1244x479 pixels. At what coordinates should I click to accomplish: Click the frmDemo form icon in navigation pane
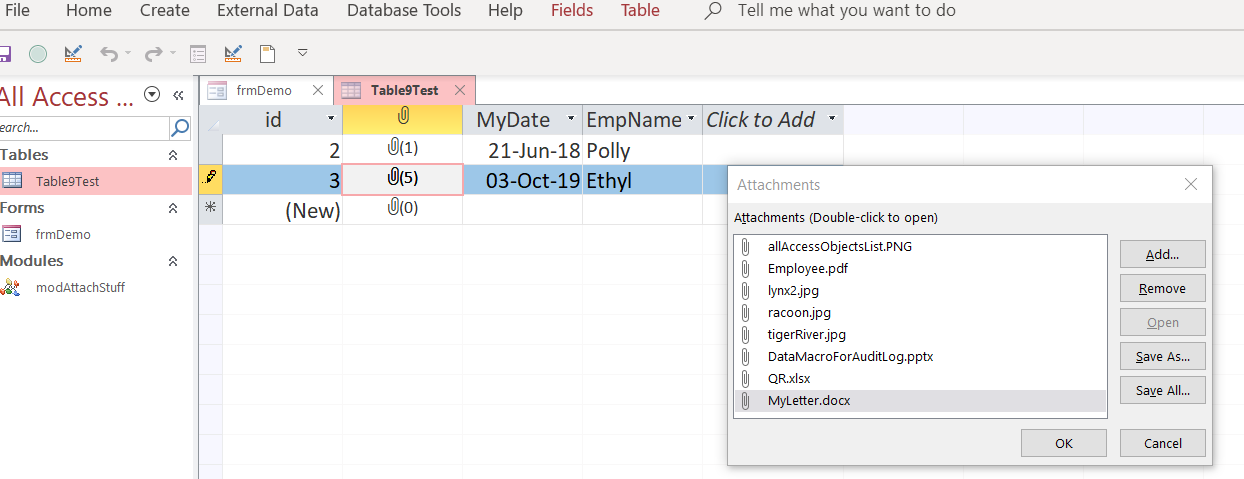(11, 234)
